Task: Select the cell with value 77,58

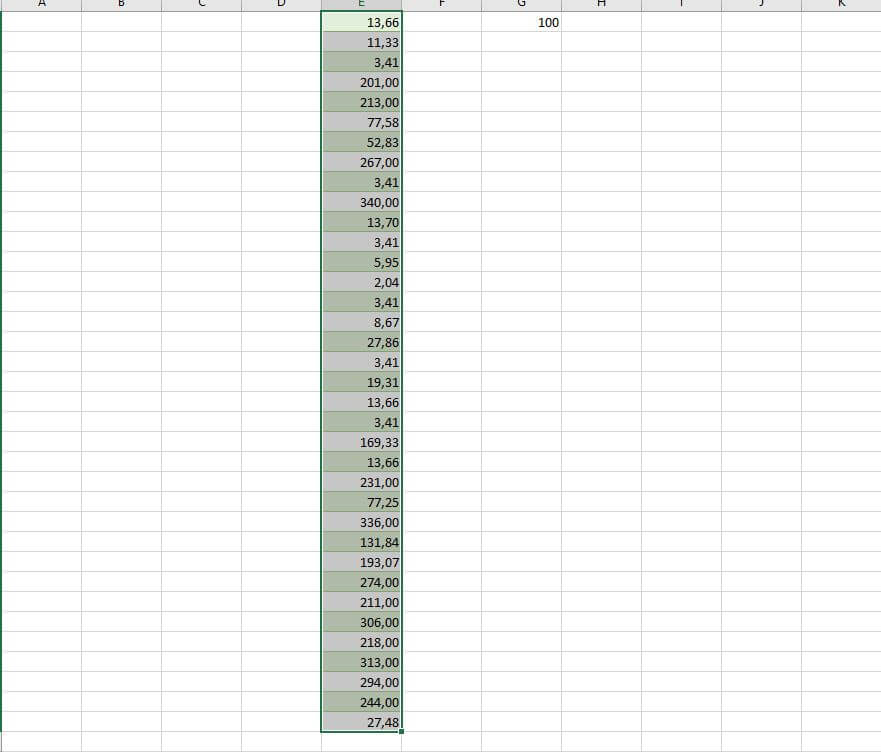Action: [361, 122]
